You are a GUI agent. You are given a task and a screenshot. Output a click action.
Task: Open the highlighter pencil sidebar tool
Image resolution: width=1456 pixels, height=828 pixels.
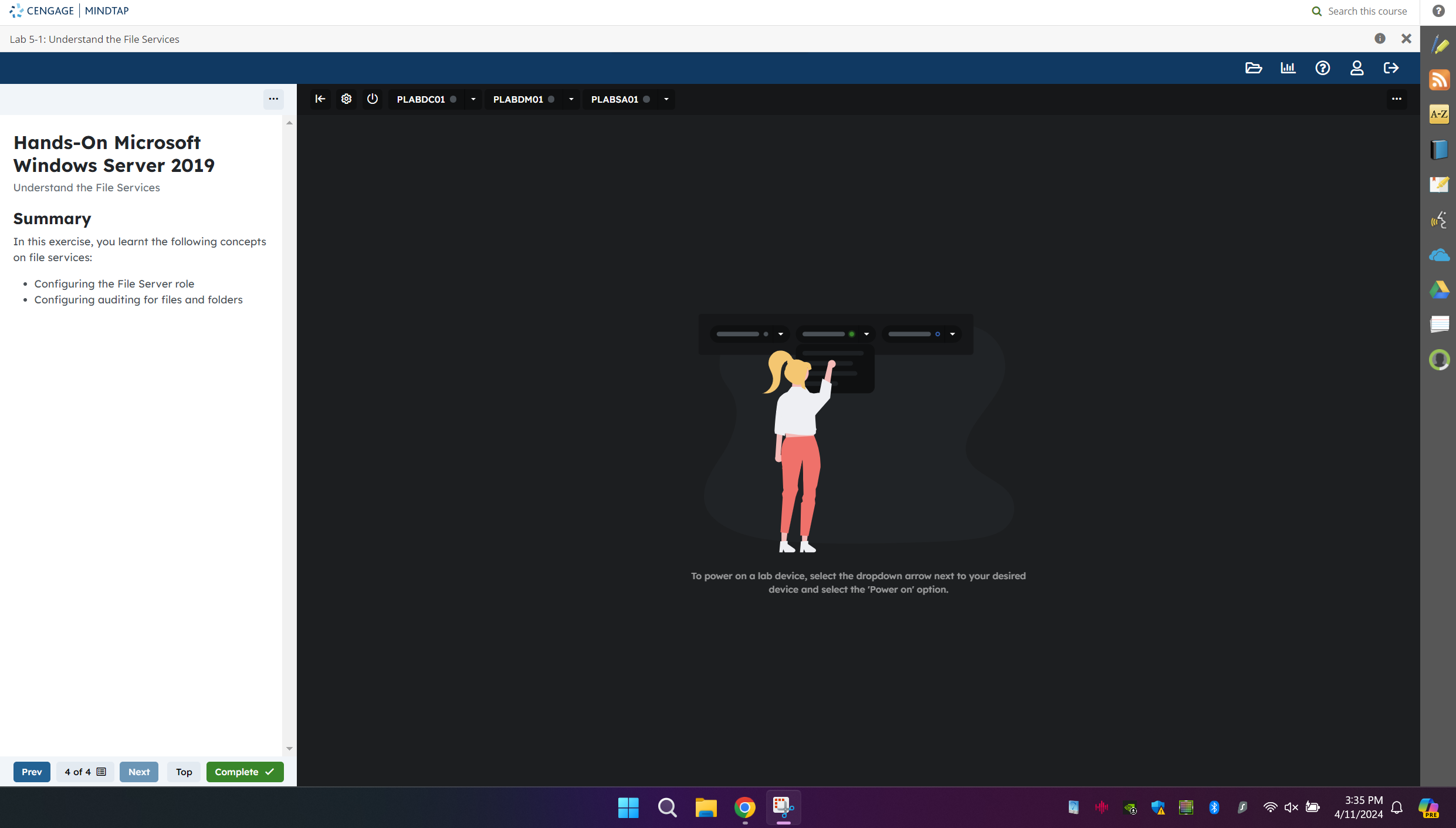point(1439,45)
